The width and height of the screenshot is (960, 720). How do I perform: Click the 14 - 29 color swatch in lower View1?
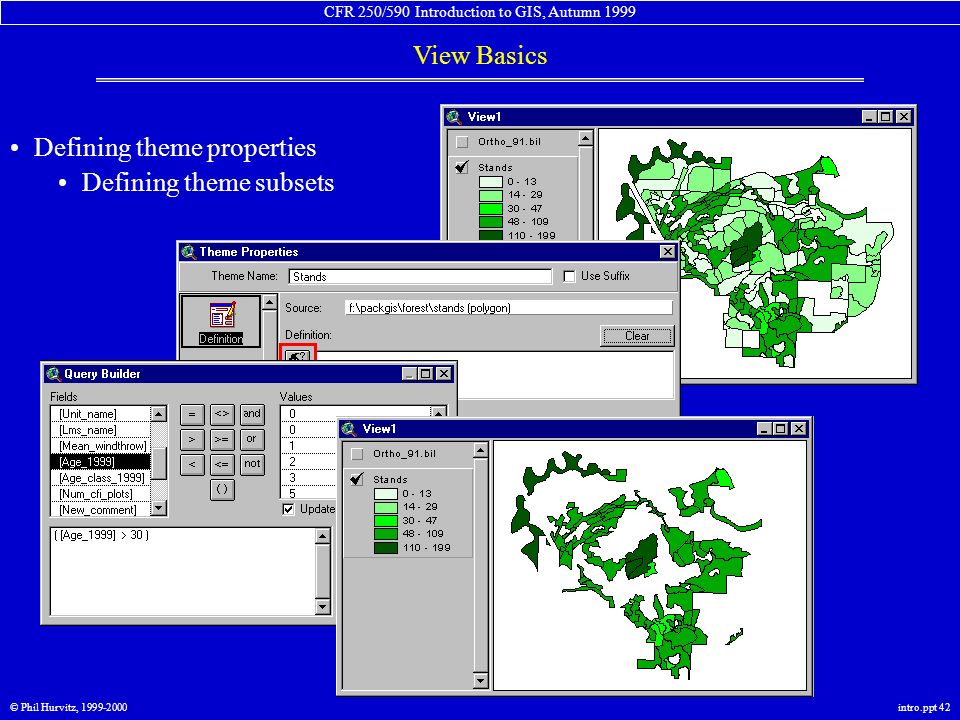point(386,507)
